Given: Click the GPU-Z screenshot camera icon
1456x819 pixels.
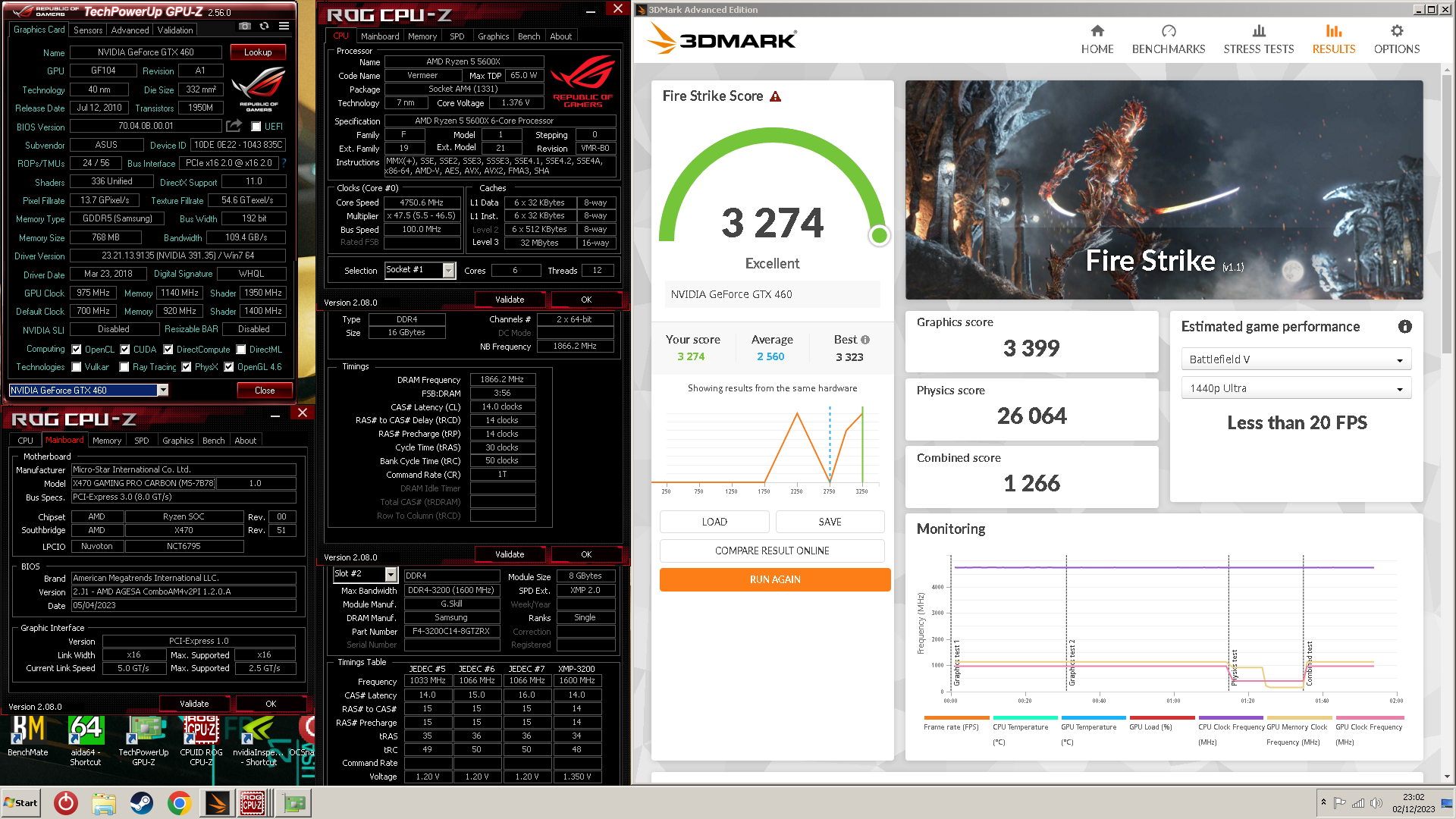Looking at the screenshot, I should [244, 27].
